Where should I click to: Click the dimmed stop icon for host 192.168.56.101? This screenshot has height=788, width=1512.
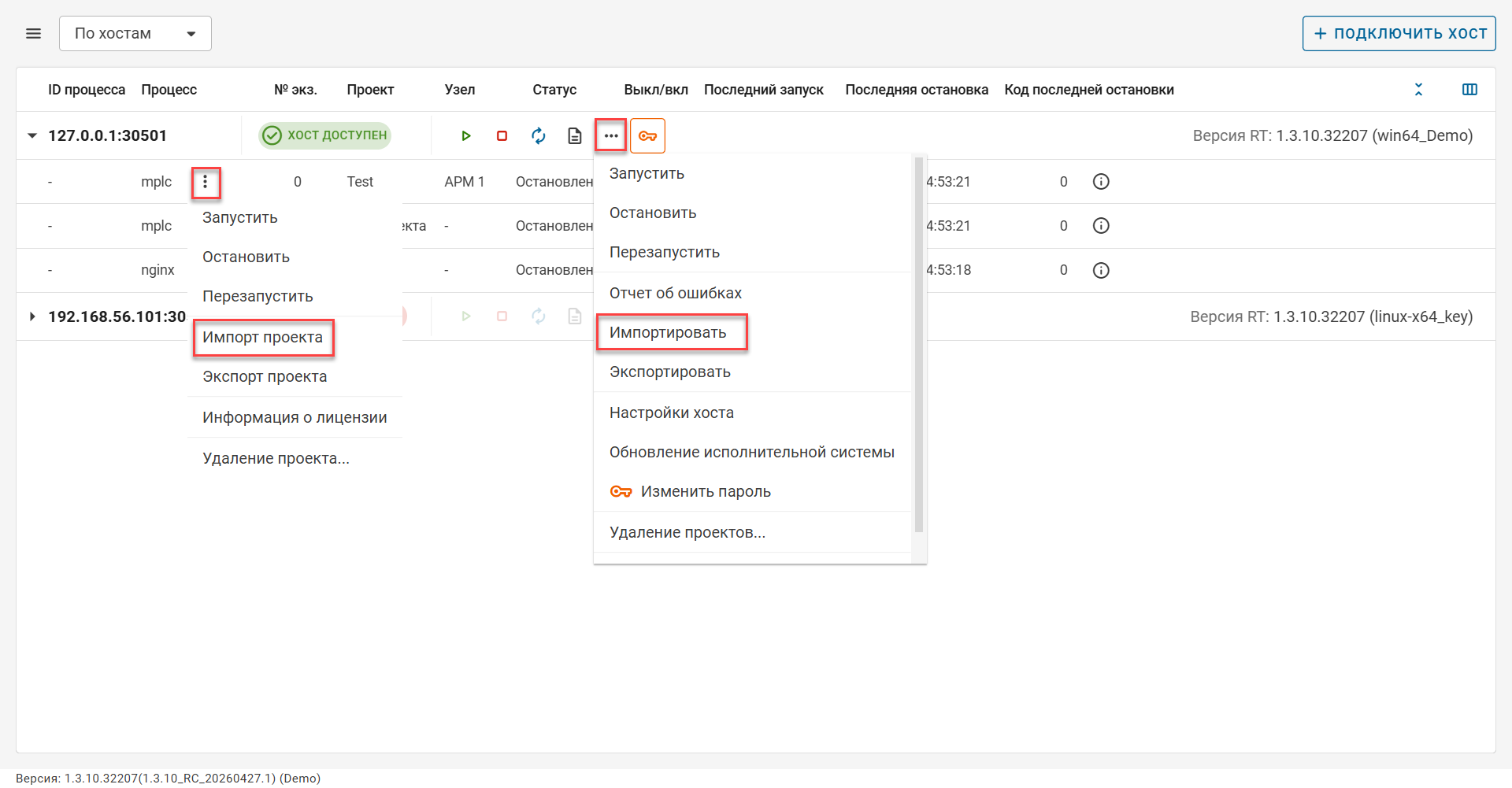click(x=502, y=316)
